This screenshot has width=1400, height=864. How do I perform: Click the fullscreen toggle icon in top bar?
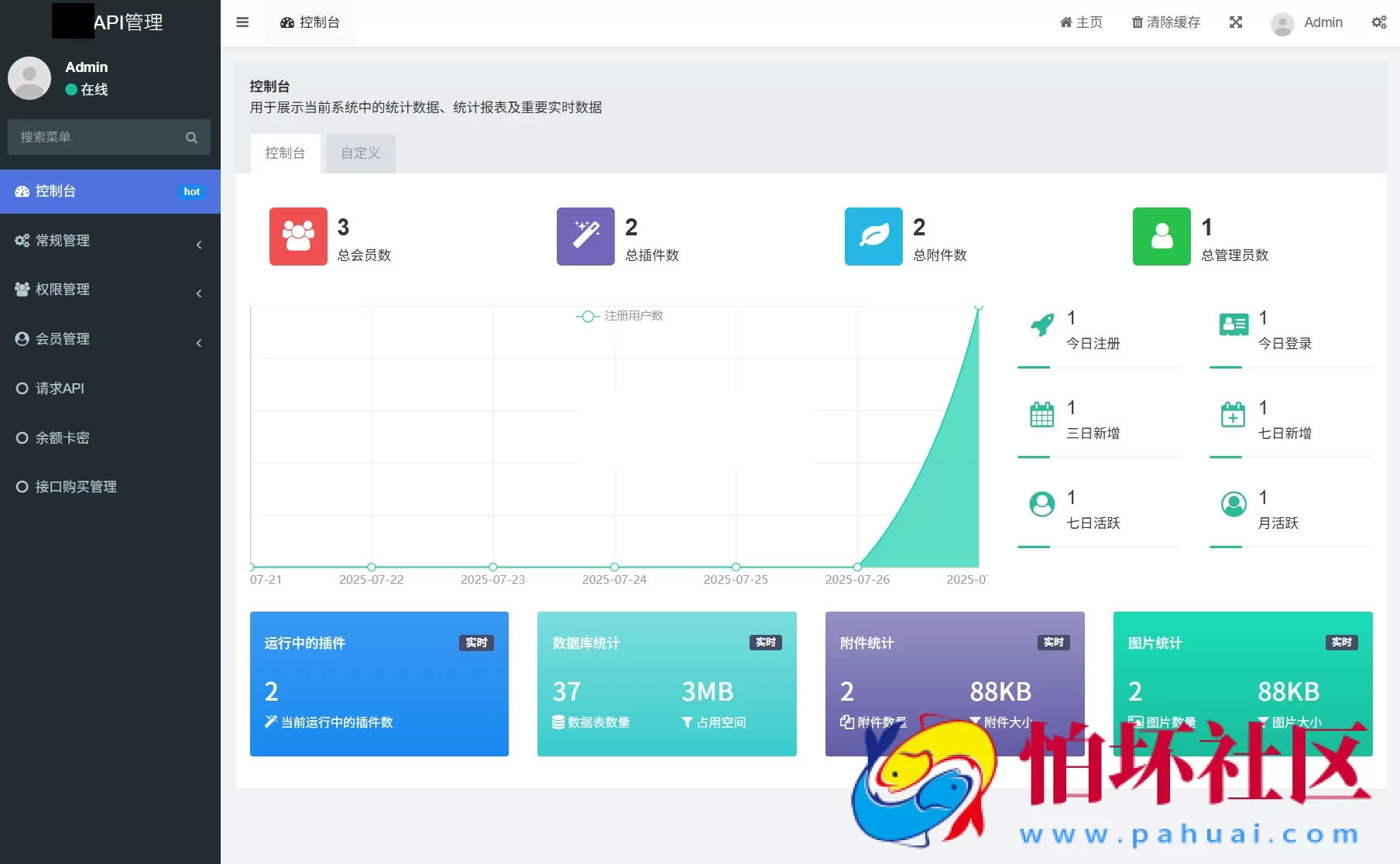pos(1236,22)
